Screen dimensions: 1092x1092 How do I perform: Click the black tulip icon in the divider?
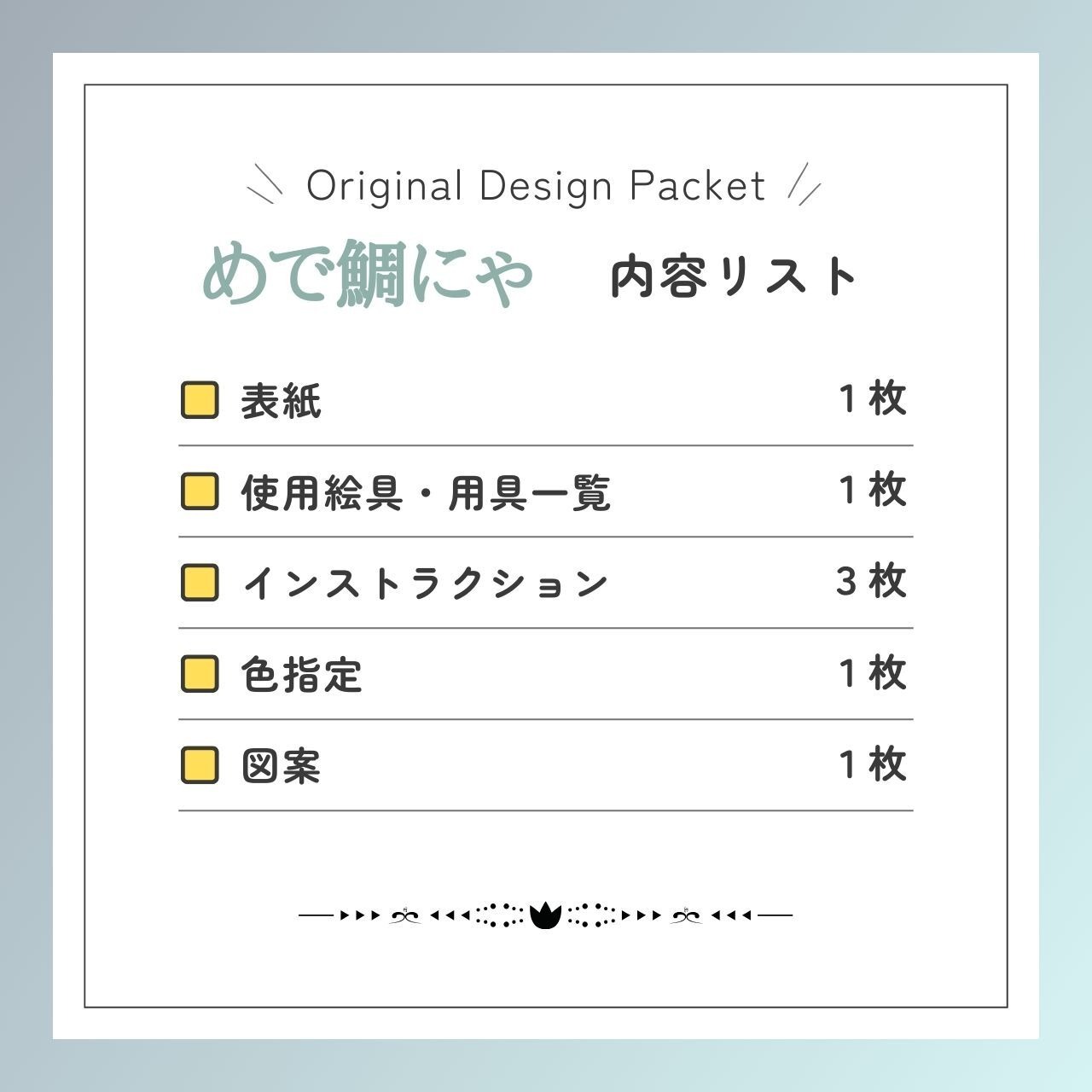(544, 915)
